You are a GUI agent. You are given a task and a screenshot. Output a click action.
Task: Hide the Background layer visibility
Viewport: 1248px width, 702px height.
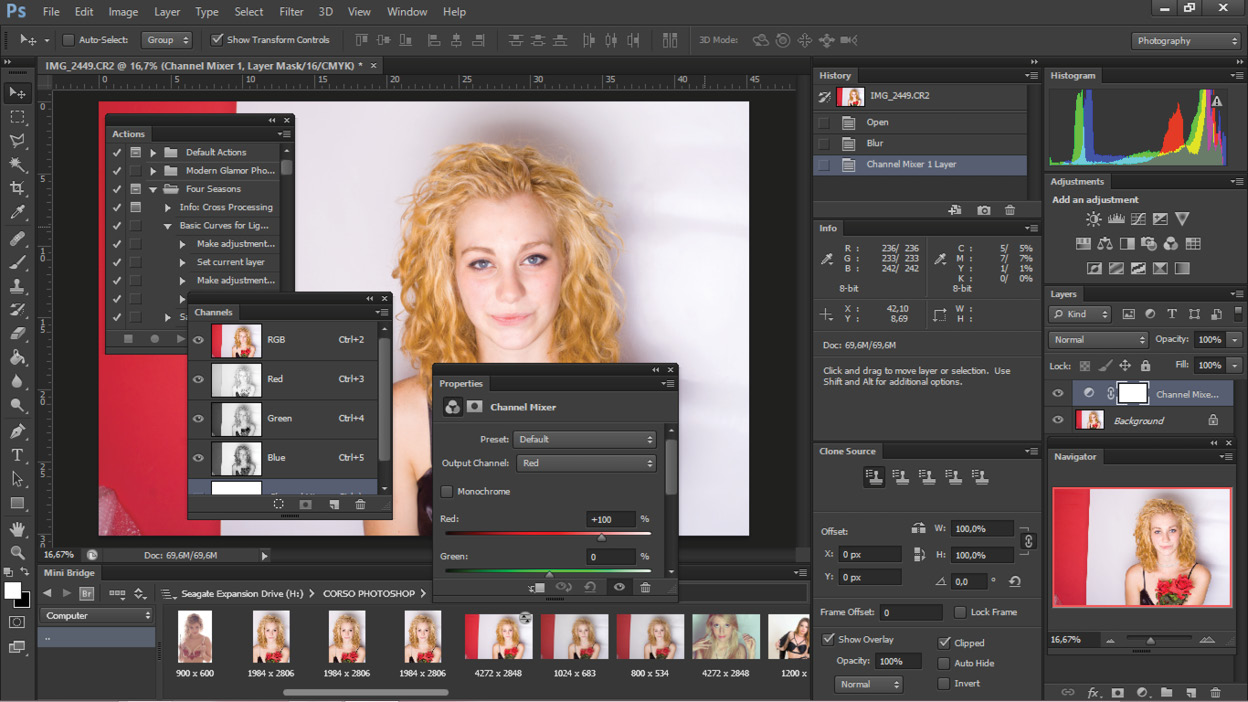click(x=1058, y=421)
